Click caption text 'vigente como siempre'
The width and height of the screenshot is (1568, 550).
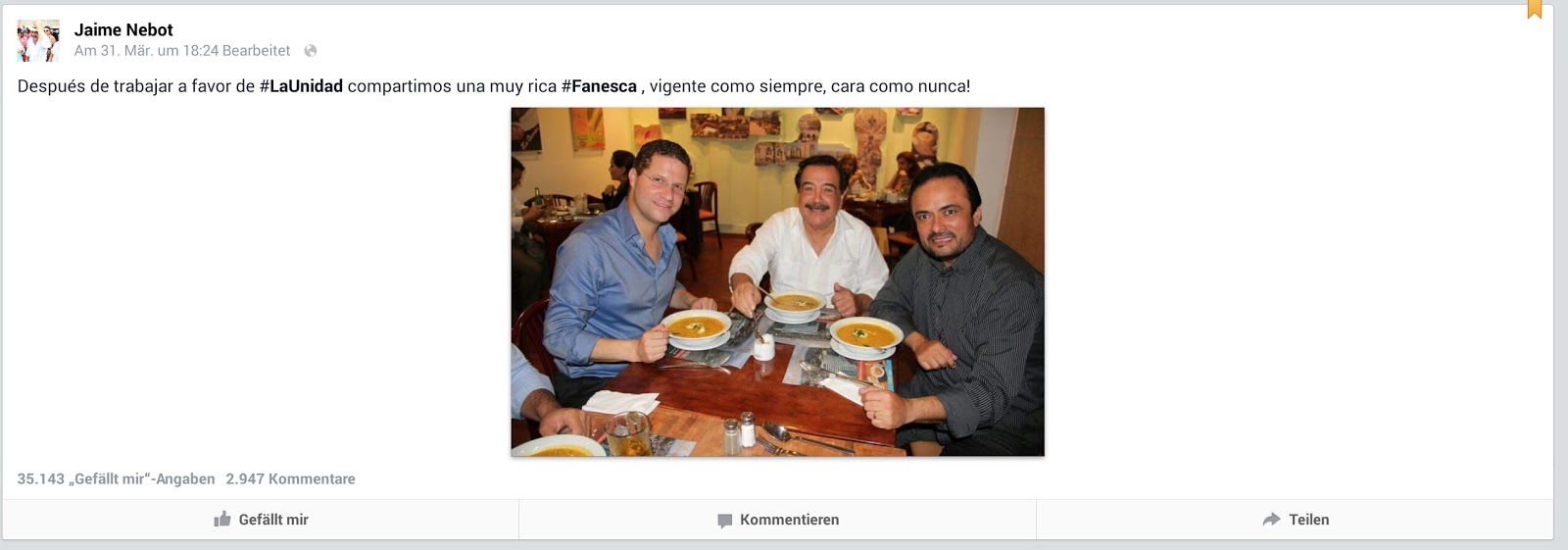pos(735,86)
